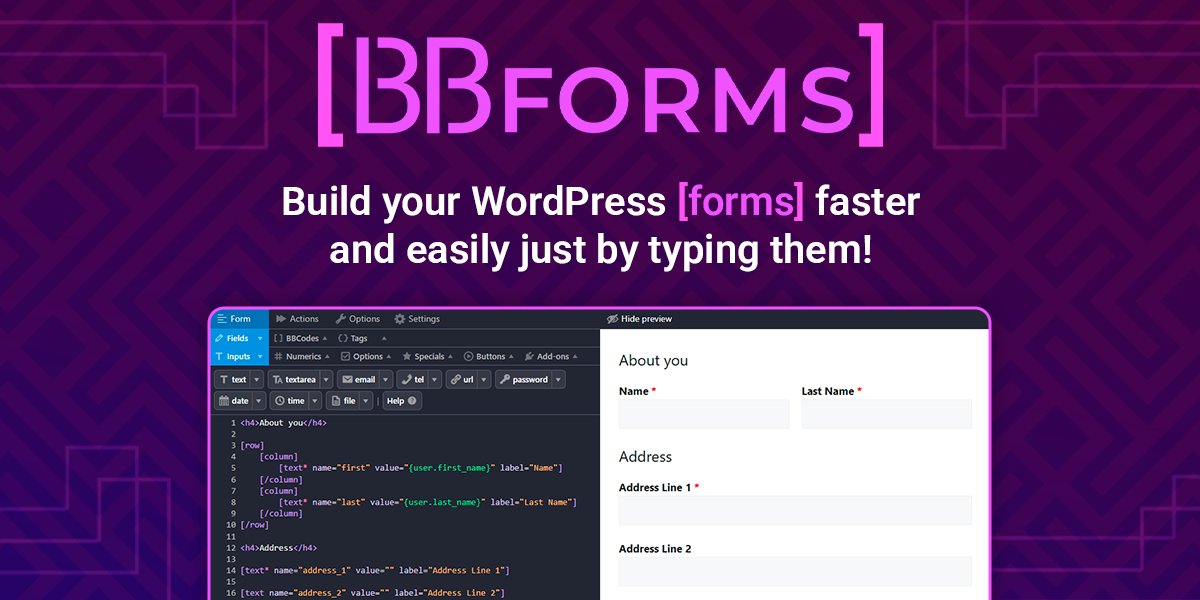This screenshot has width=1200, height=600.
Task: Insert an email field using the envelope button
Action: [357, 380]
